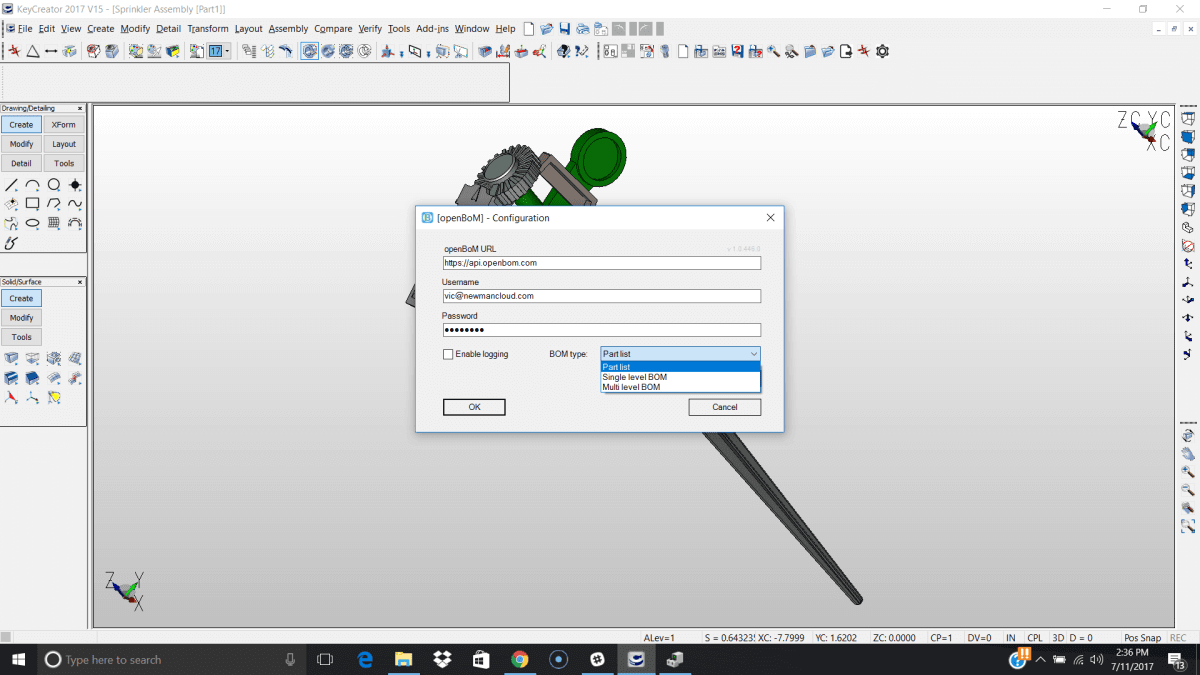The width and height of the screenshot is (1200, 675).
Task: Select the solid block primitive tool
Action: coord(11,358)
